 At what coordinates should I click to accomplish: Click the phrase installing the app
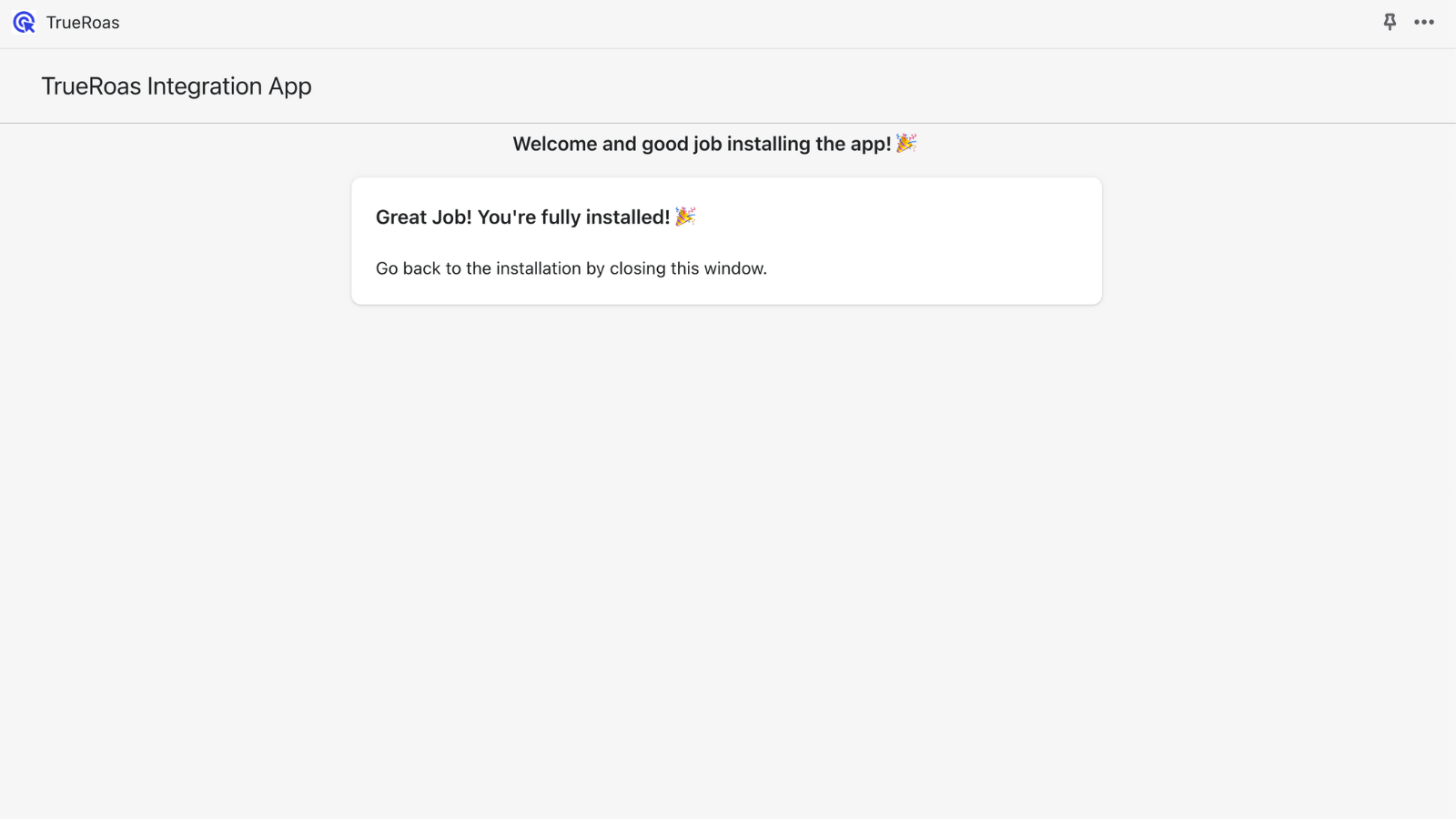[809, 144]
